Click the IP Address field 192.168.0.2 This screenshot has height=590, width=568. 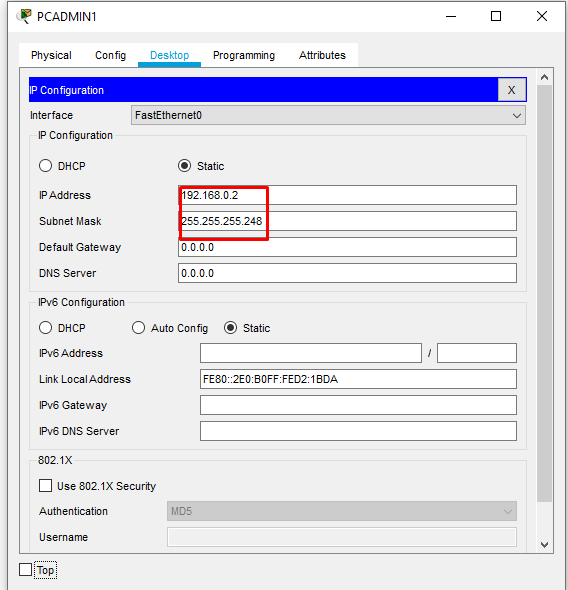[x=347, y=195]
